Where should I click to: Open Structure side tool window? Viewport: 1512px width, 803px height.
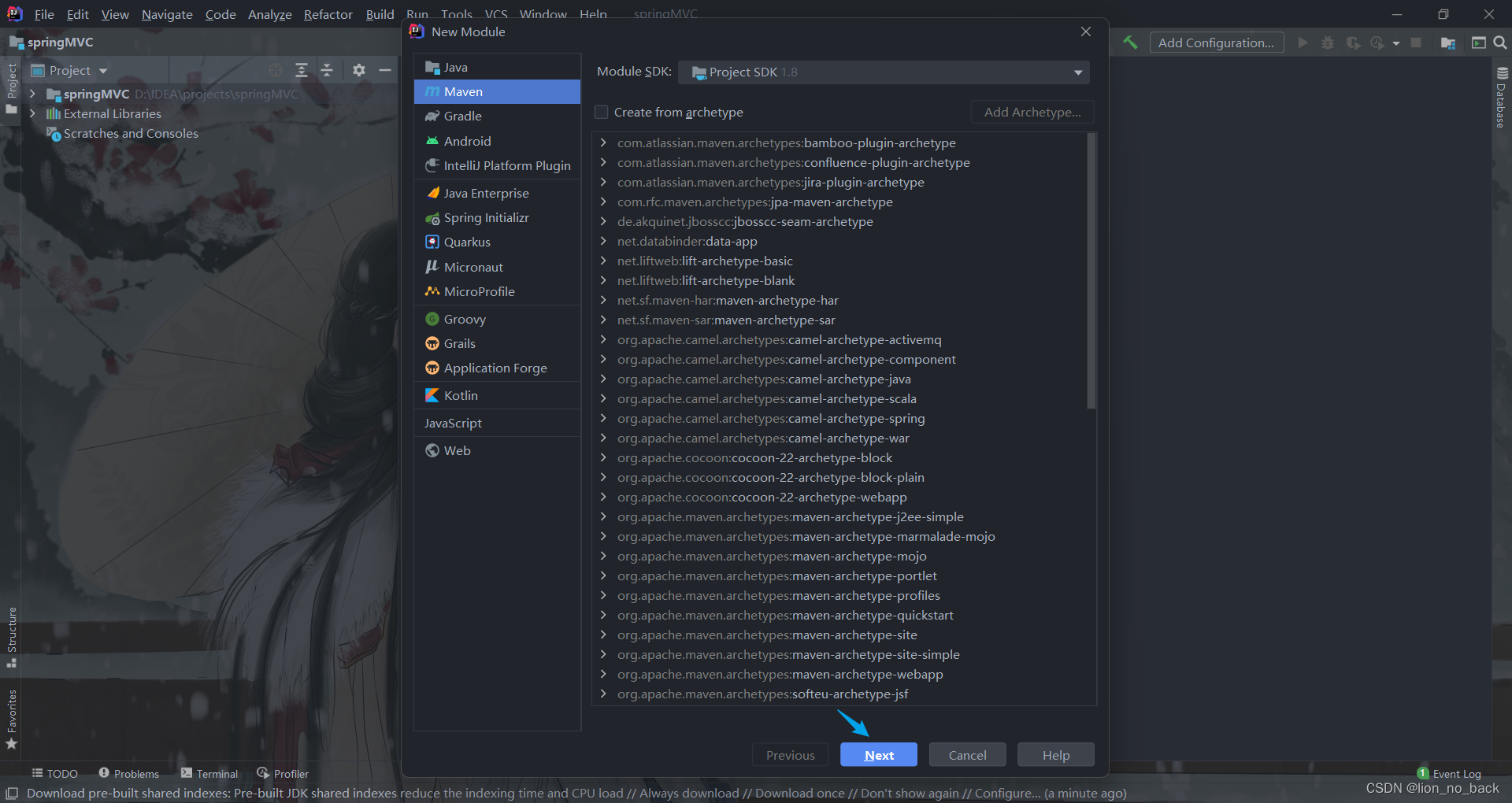11,637
